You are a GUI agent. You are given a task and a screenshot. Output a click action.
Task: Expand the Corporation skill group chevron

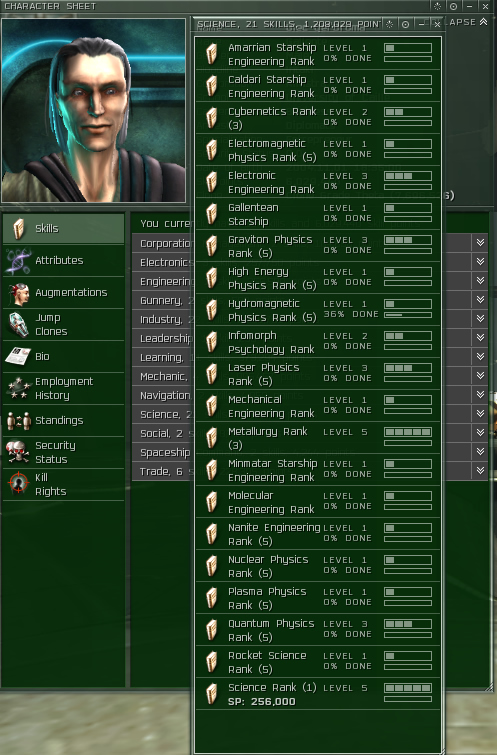pyautogui.click(x=480, y=243)
